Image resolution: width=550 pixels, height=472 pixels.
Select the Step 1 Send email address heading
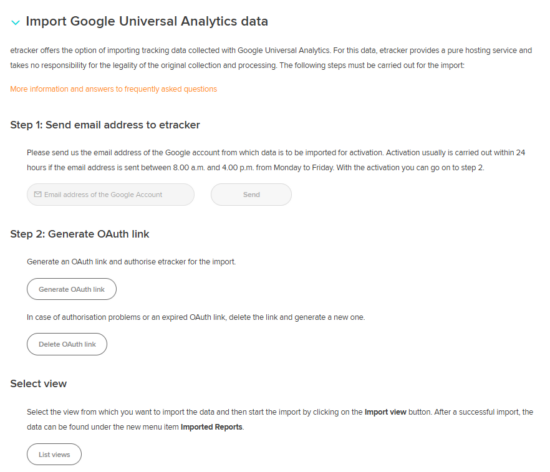pyautogui.click(x=105, y=125)
